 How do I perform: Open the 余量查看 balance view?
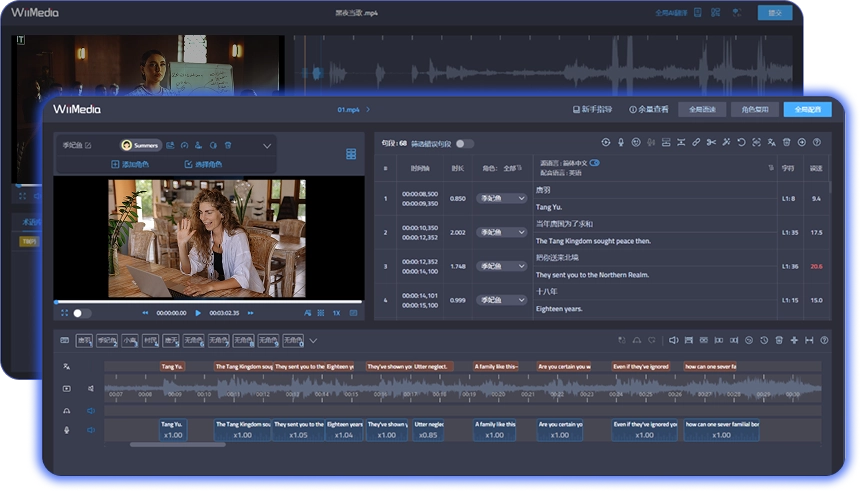tap(648, 109)
